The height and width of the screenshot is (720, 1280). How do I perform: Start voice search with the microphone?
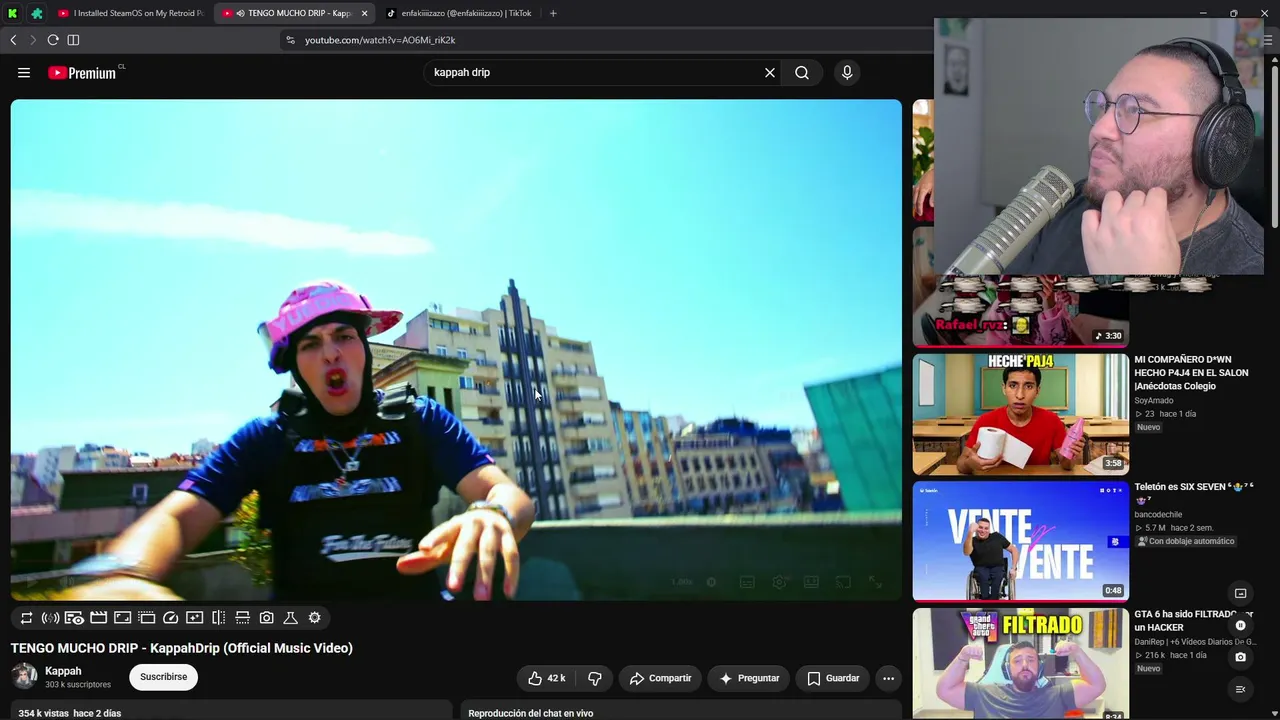[x=847, y=72]
